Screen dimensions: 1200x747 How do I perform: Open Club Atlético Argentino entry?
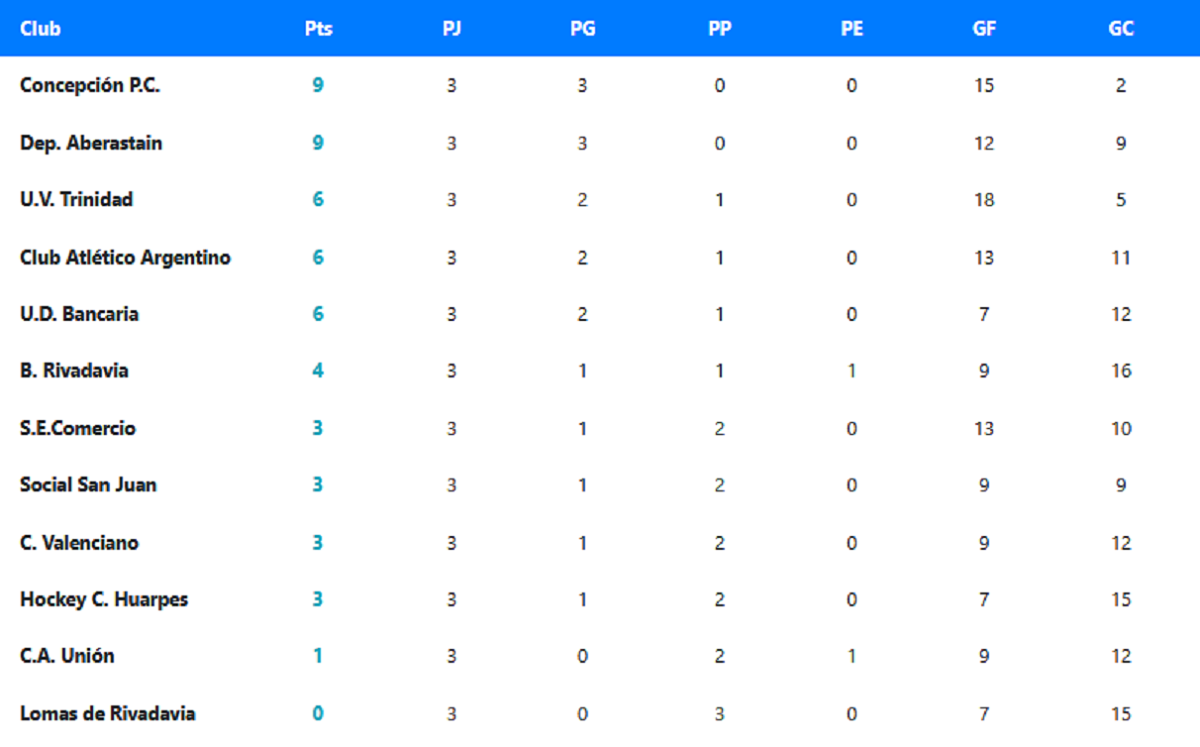[125, 258]
